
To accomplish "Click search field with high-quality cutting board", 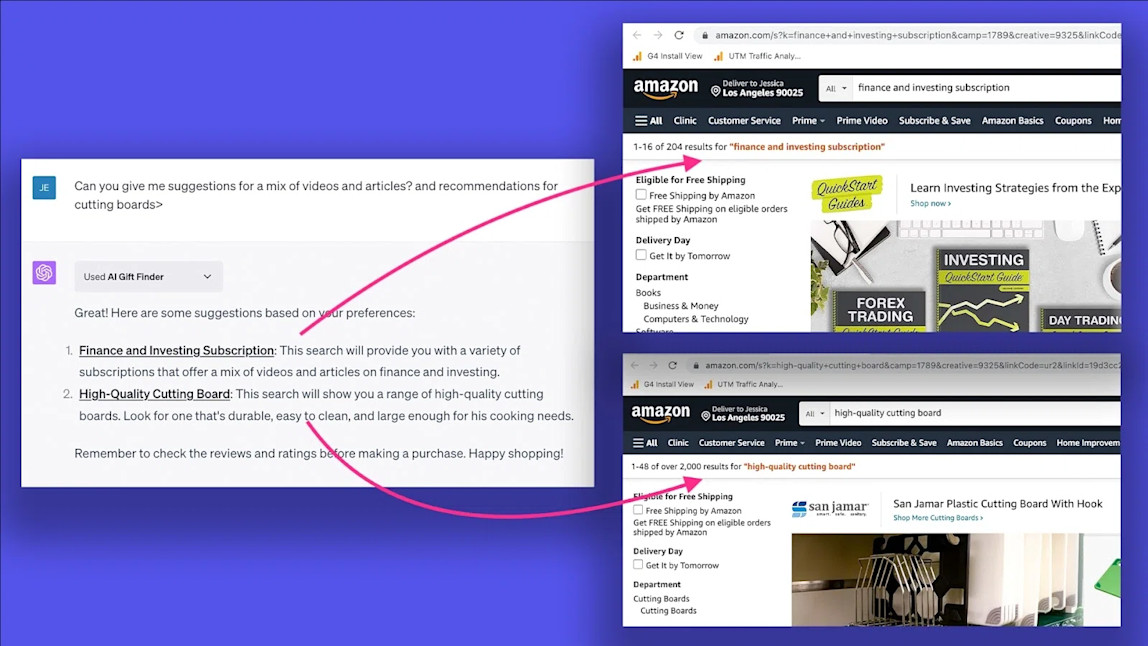I will tap(975, 413).
